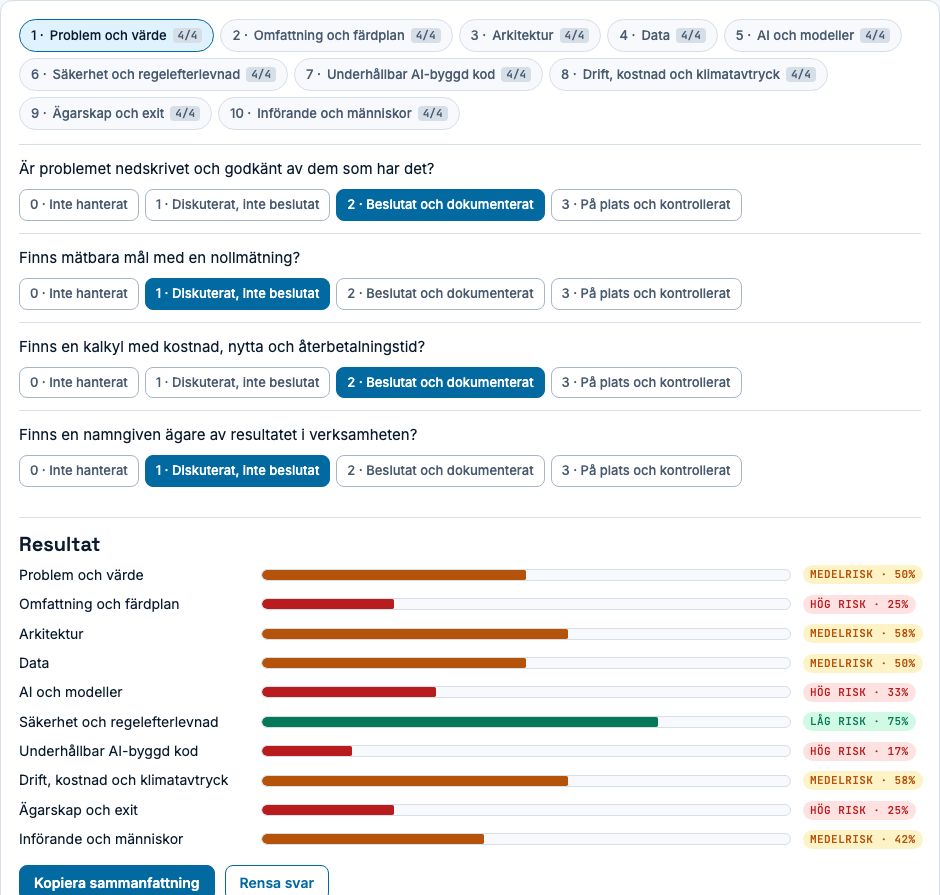Screen dimensions: 940x895
Task: Select 'Diskuterat, inte beslutat' for 'kalkyl' question
Action: click(237, 382)
